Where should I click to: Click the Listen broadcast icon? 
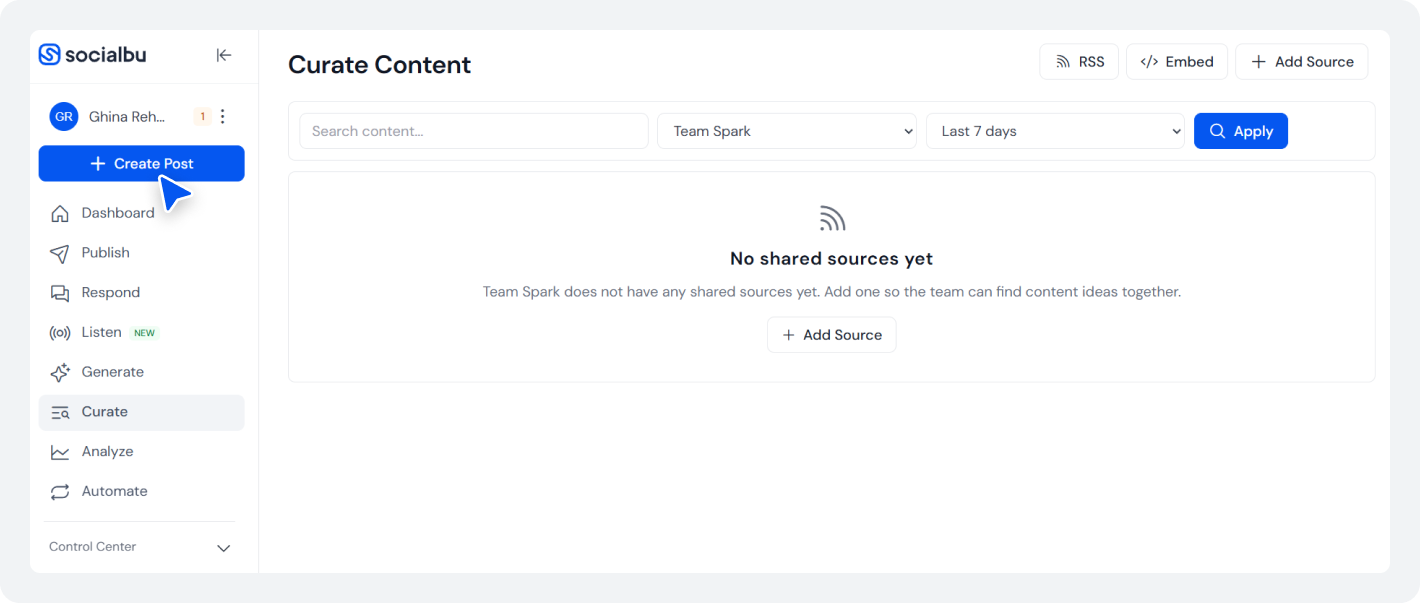[x=60, y=333]
